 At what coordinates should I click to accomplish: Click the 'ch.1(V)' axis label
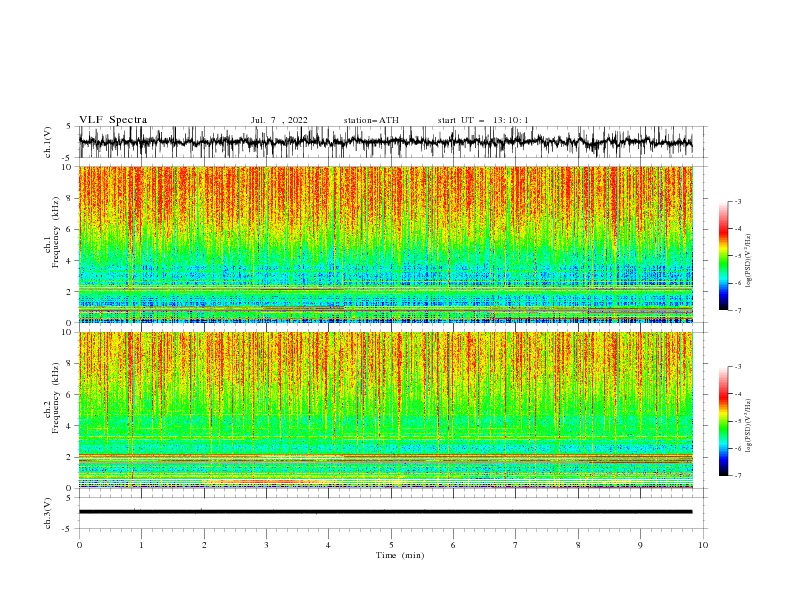click(48, 142)
